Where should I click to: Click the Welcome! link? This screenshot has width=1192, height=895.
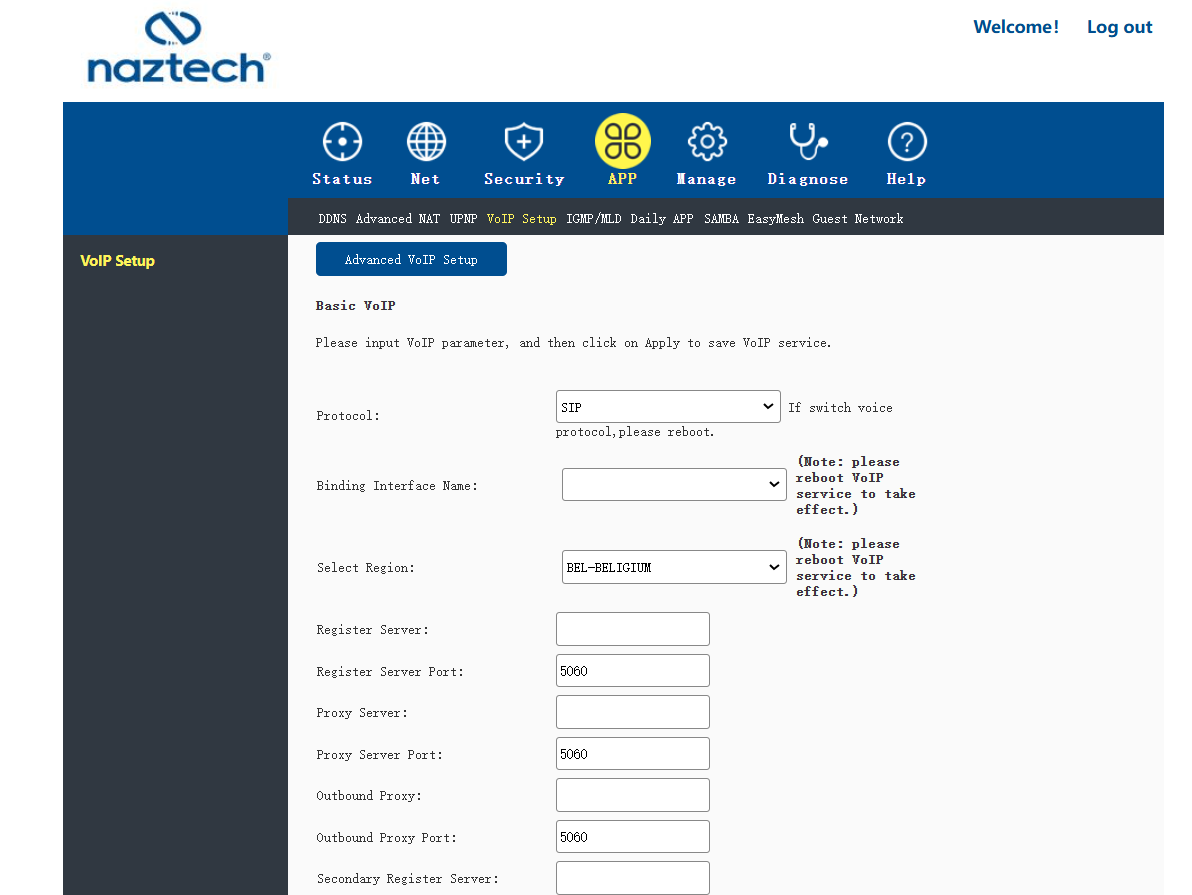pos(1016,27)
